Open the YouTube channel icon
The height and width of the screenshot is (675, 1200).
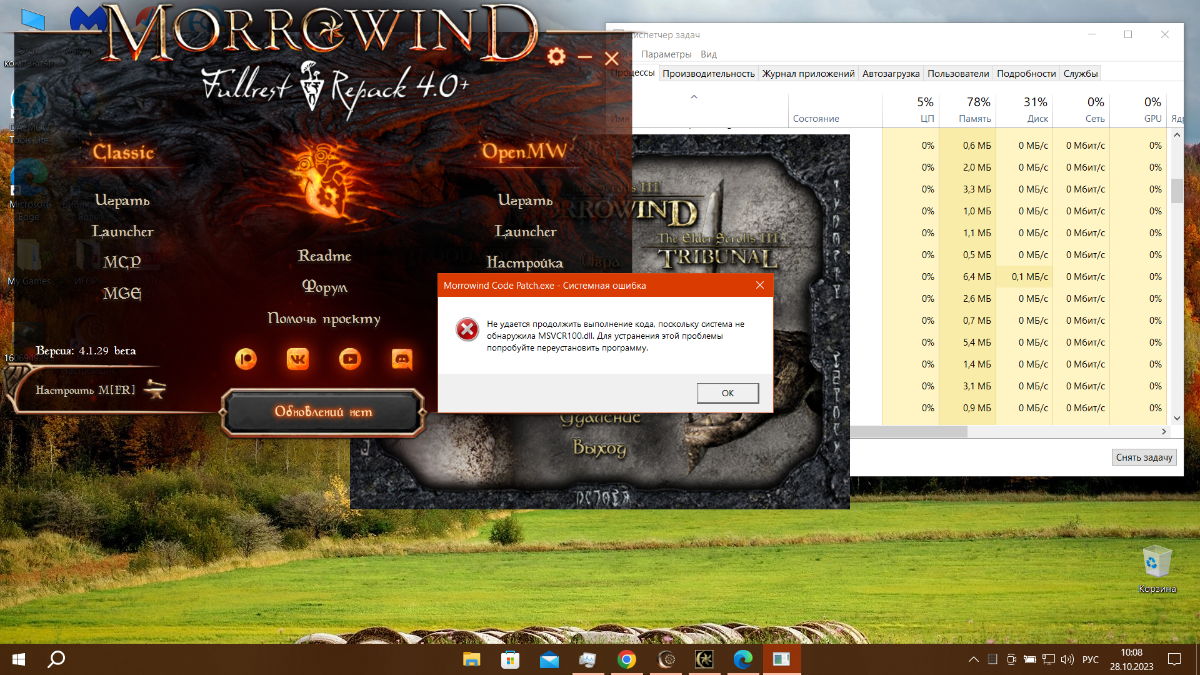coord(350,358)
